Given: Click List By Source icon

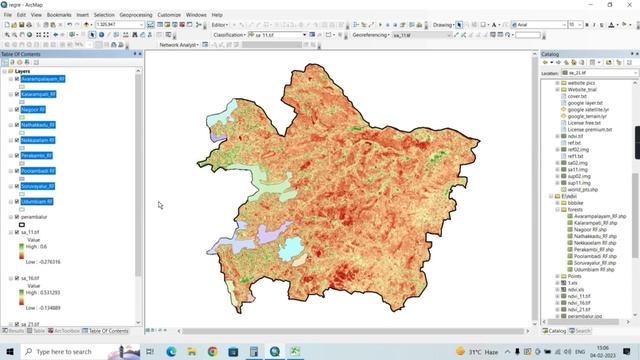Looking at the screenshot, I should point(12,62).
